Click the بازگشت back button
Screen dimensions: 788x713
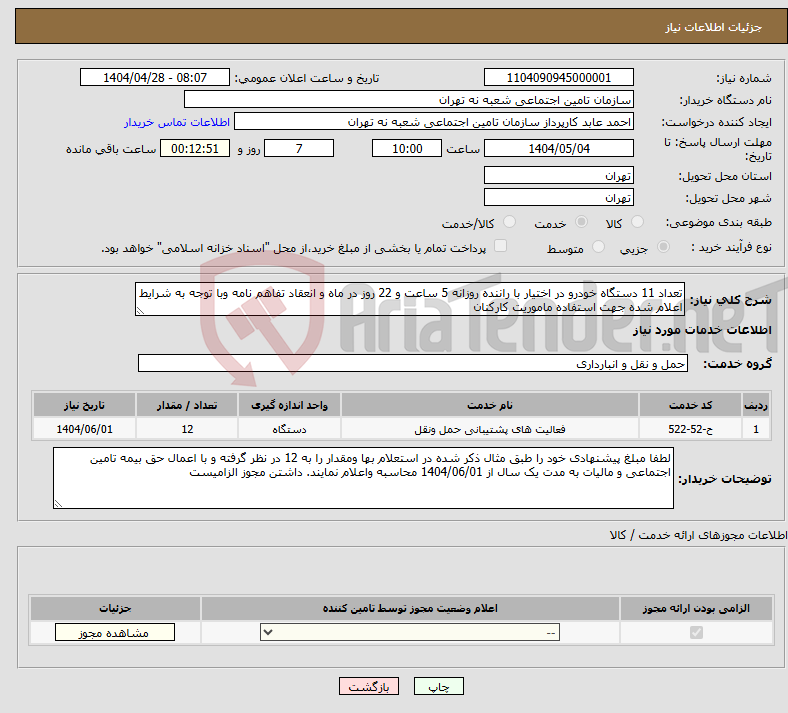click(x=369, y=686)
